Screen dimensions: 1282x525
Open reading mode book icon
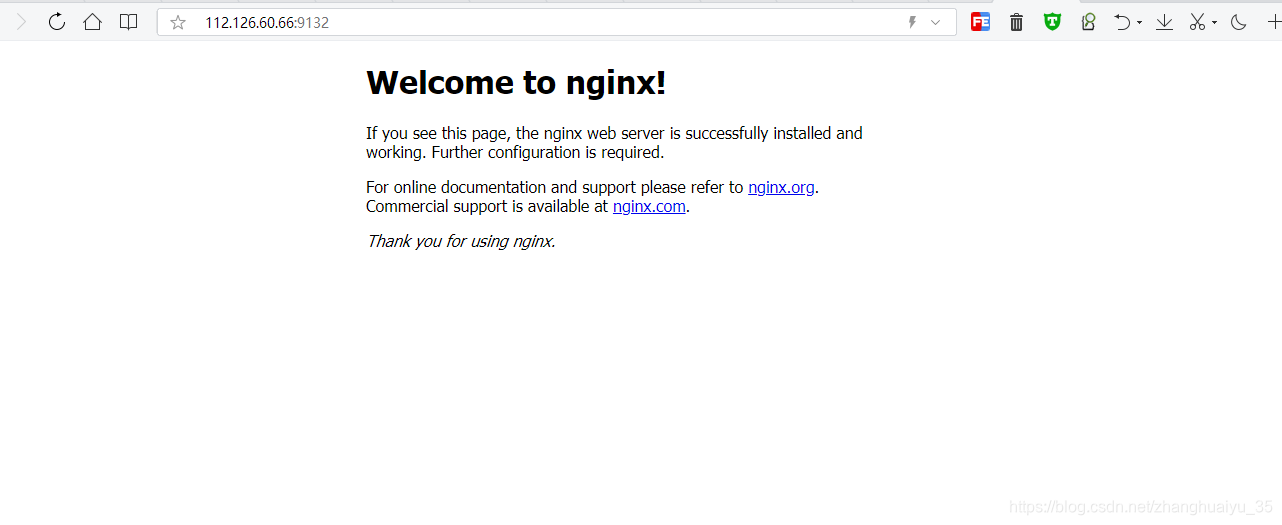[129, 22]
